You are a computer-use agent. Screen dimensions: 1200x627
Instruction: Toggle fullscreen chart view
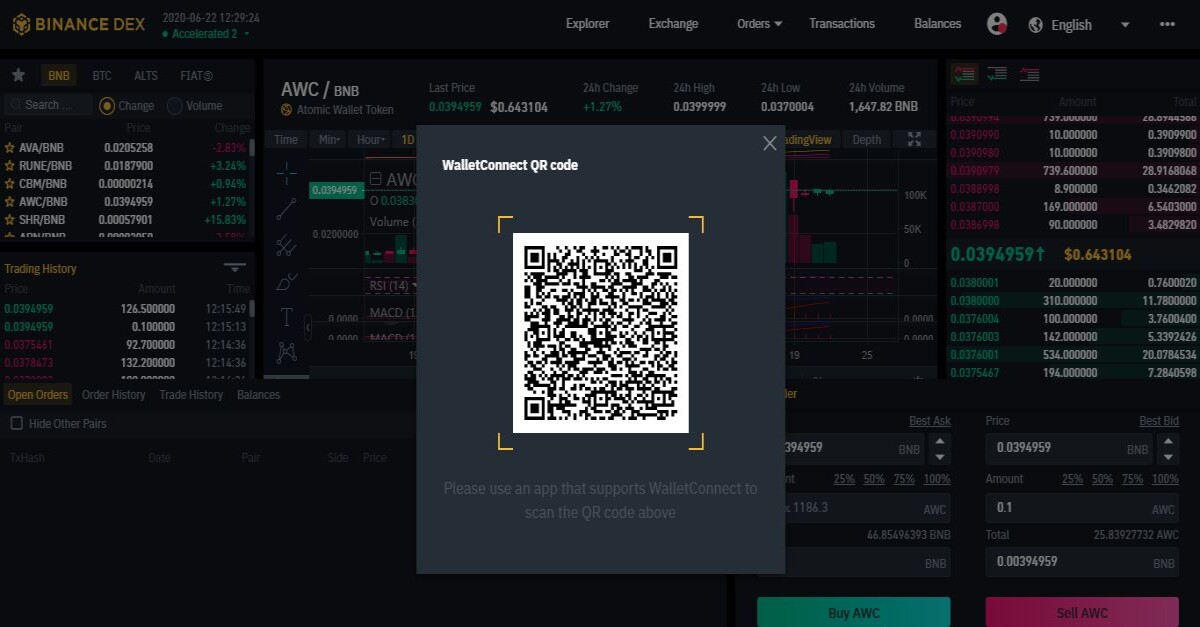click(x=914, y=140)
